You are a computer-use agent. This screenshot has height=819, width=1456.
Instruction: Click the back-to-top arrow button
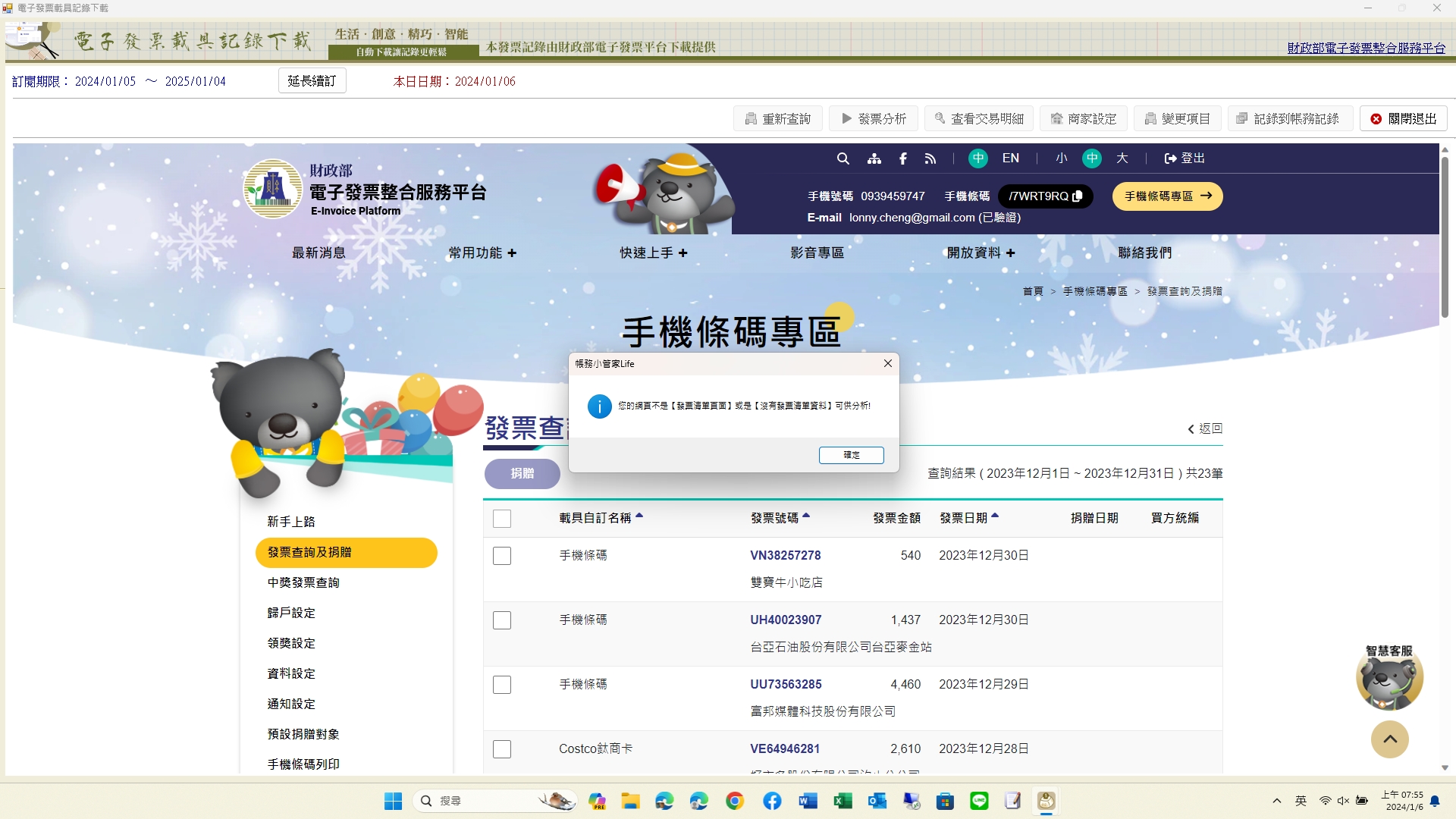pos(1389,739)
